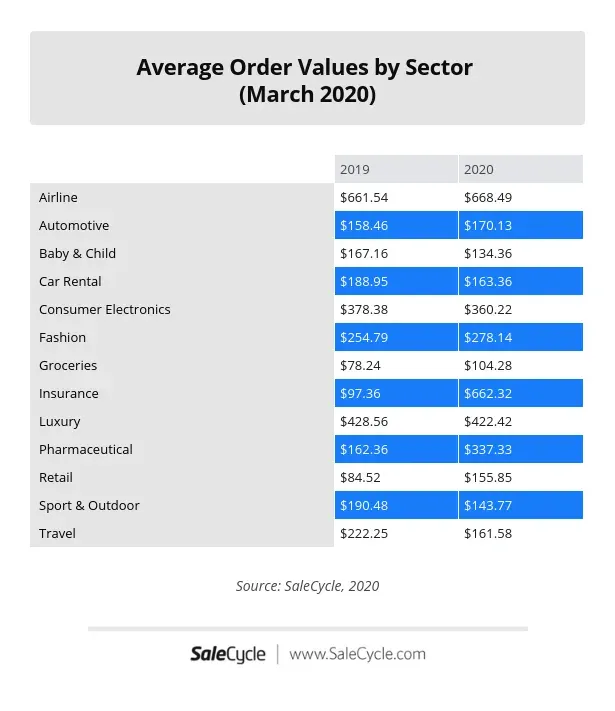This screenshot has width=615, height=711.
Task: Click the Sport & Outdoor row label
Action: tap(89, 505)
